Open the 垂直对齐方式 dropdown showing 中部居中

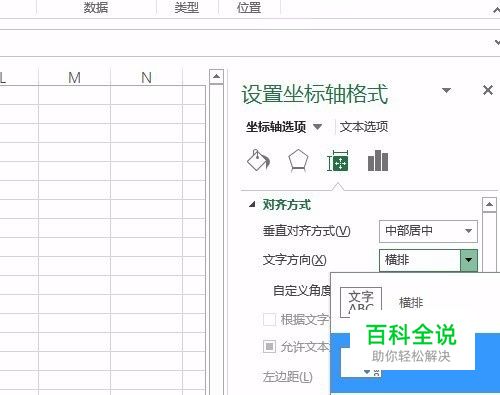[x=428, y=231]
